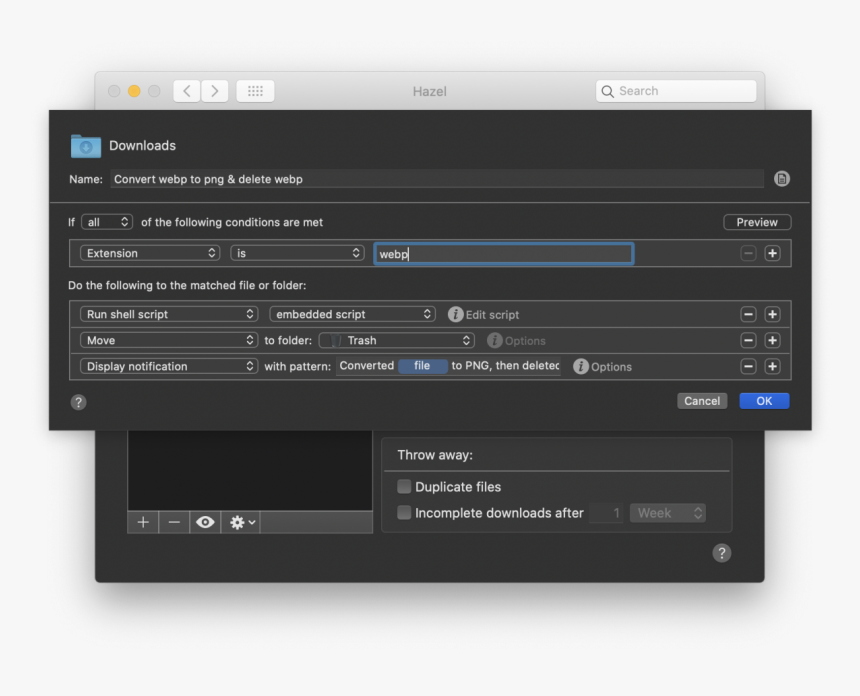Open the embedded script dropdown
The image size is (860, 696).
pyautogui.click(x=352, y=314)
